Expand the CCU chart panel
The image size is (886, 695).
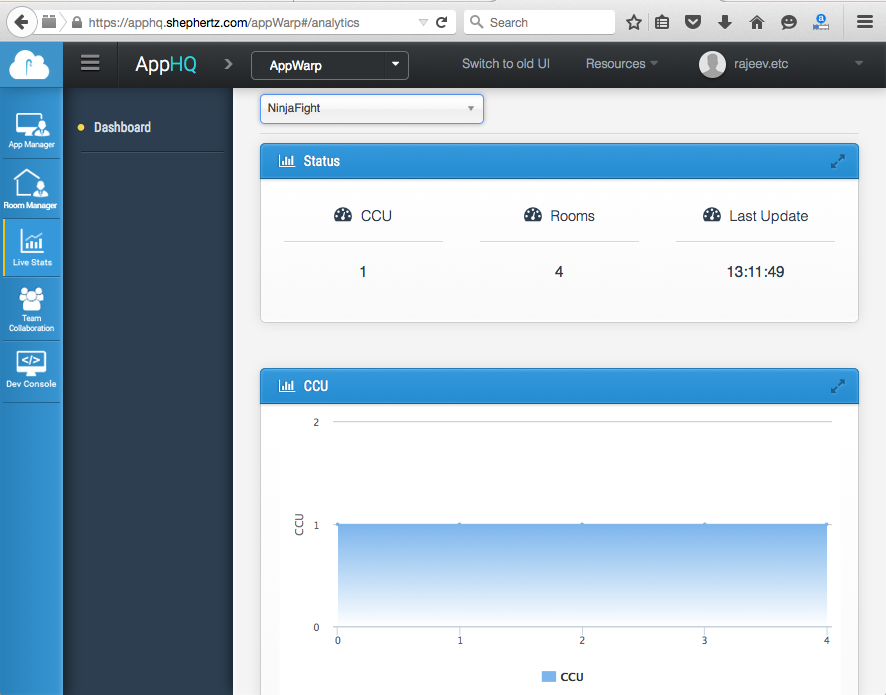coord(838,386)
